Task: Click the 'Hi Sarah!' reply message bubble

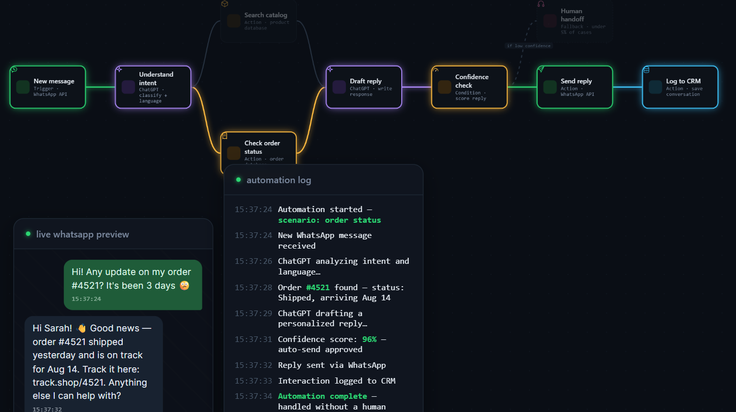Action: pyautogui.click(x=94, y=364)
